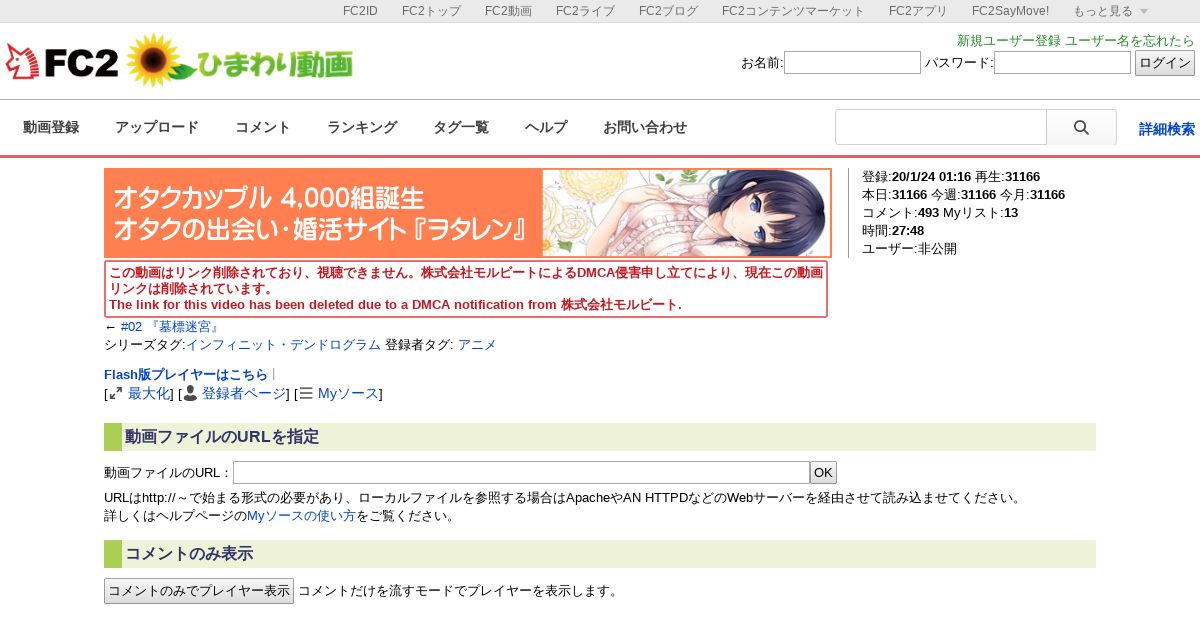Open コメント navigation item
The height and width of the screenshot is (630, 1200).
[263, 127]
